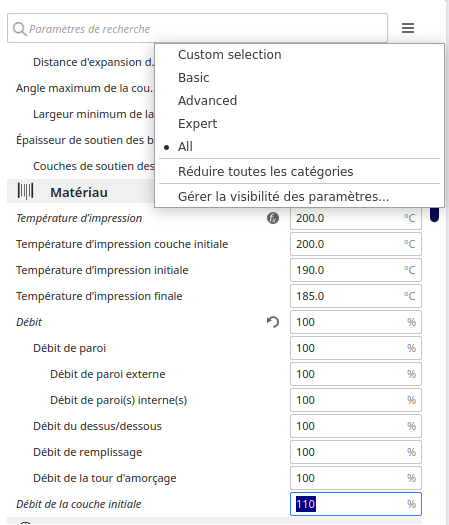Click the Débit de paroi(s) interne(s) label
449x525 pixels.
click(119, 400)
